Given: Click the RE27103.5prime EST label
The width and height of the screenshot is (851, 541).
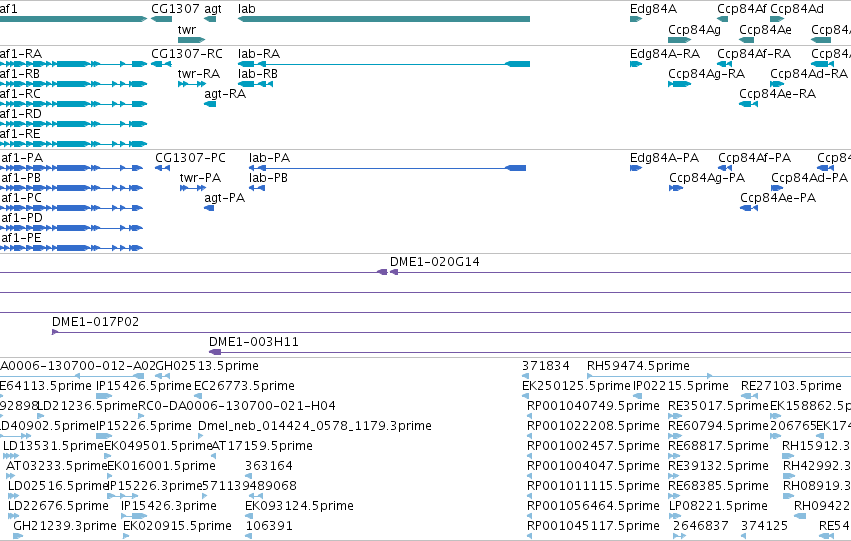Looking at the screenshot, I should [x=791, y=386].
